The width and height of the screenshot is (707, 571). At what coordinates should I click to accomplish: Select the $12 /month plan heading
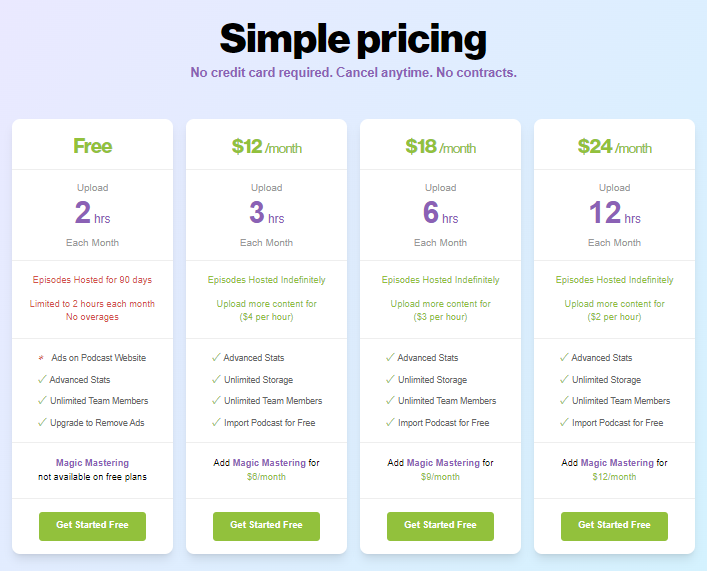pos(266,147)
